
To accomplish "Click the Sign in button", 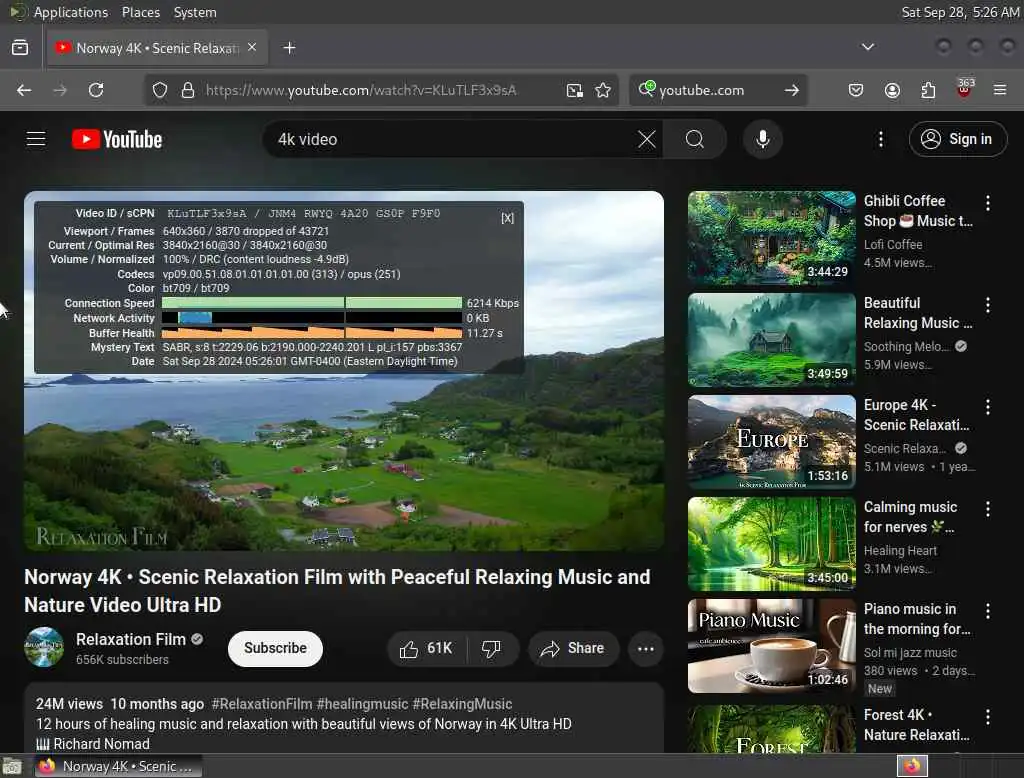I will [x=958, y=139].
